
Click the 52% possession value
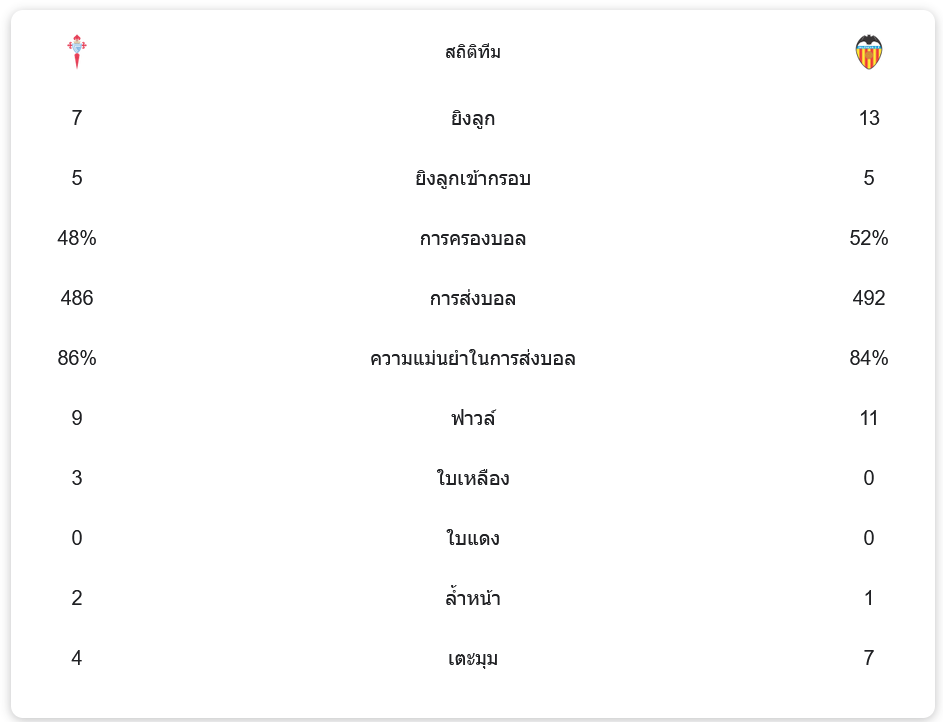[868, 238]
